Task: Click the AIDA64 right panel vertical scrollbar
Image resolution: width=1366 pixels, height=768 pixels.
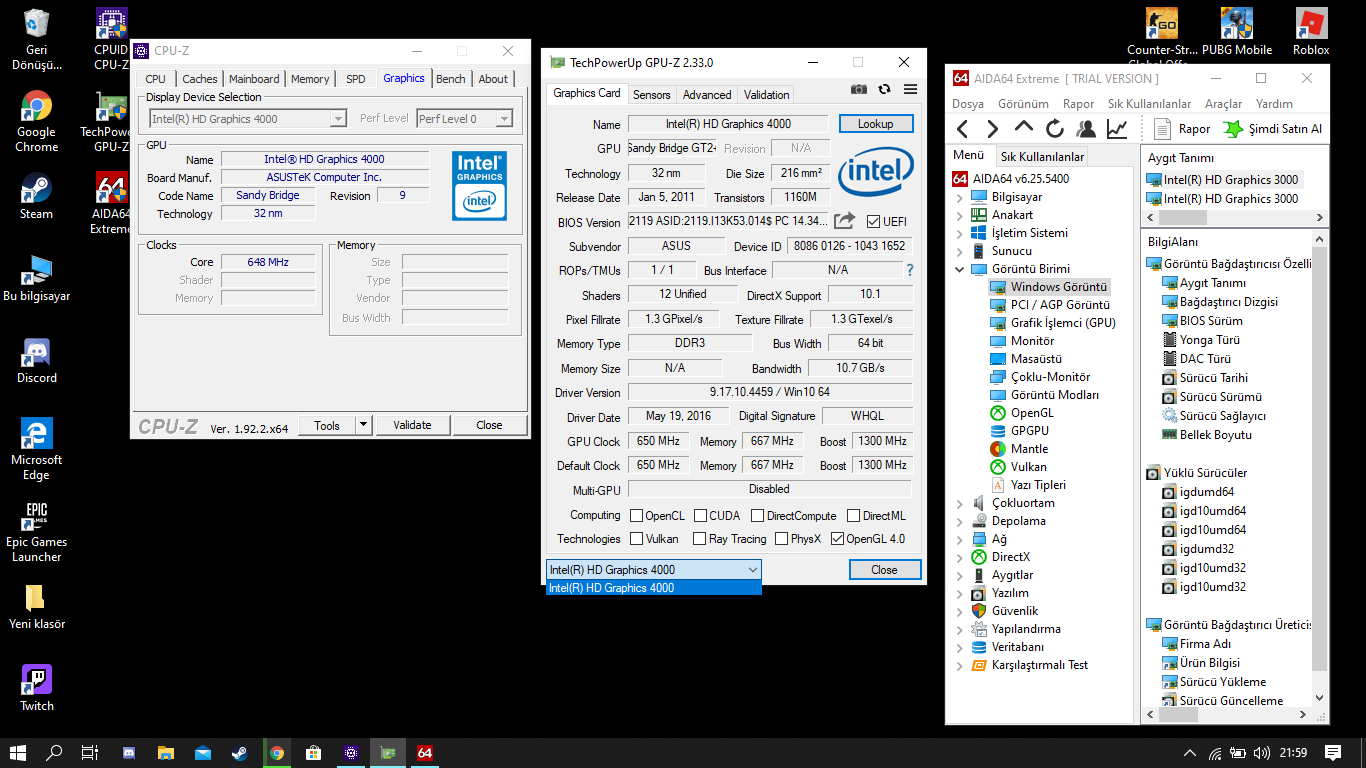Action: tap(1320, 450)
